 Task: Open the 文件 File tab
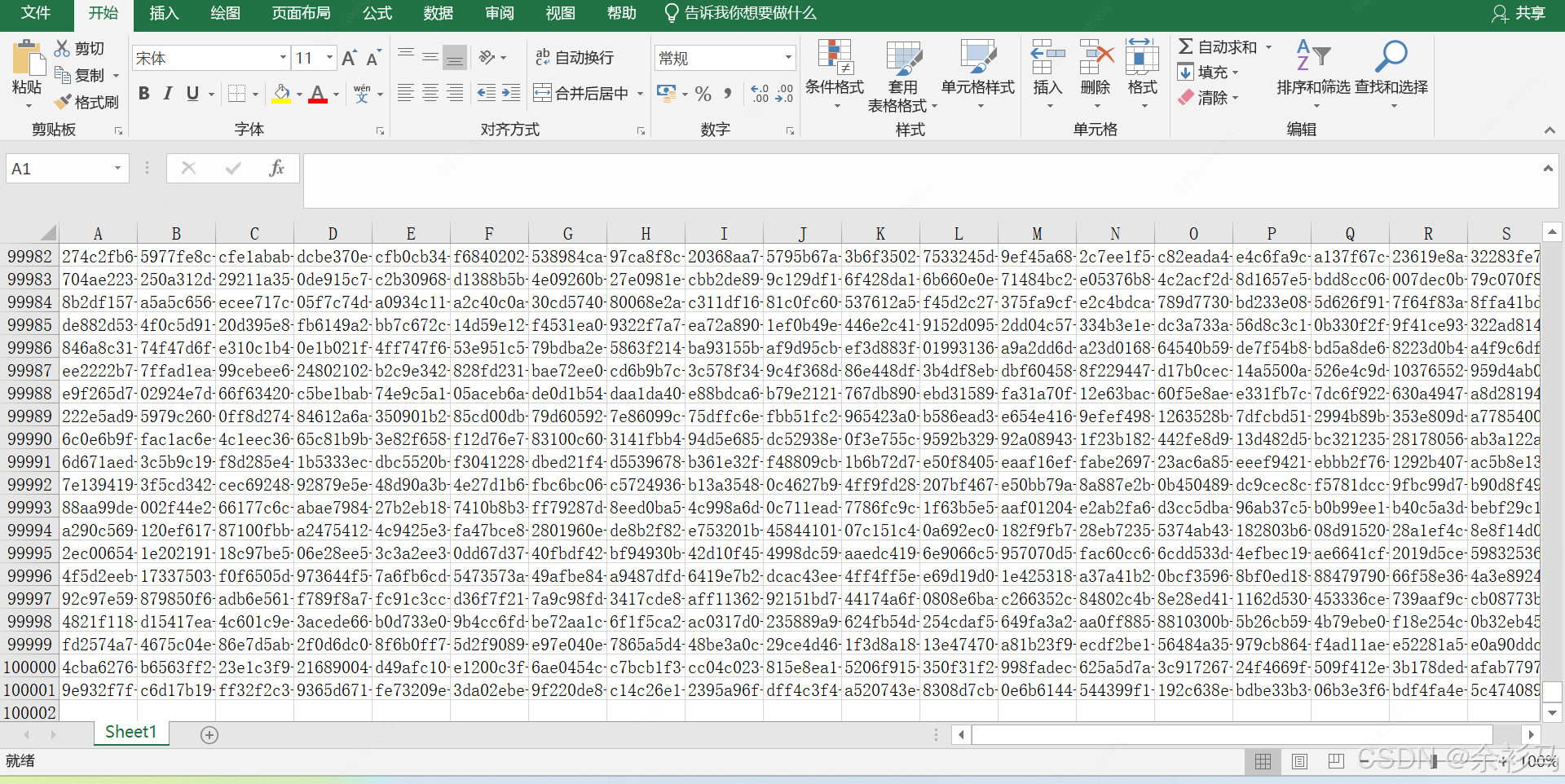tap(36, 13)
